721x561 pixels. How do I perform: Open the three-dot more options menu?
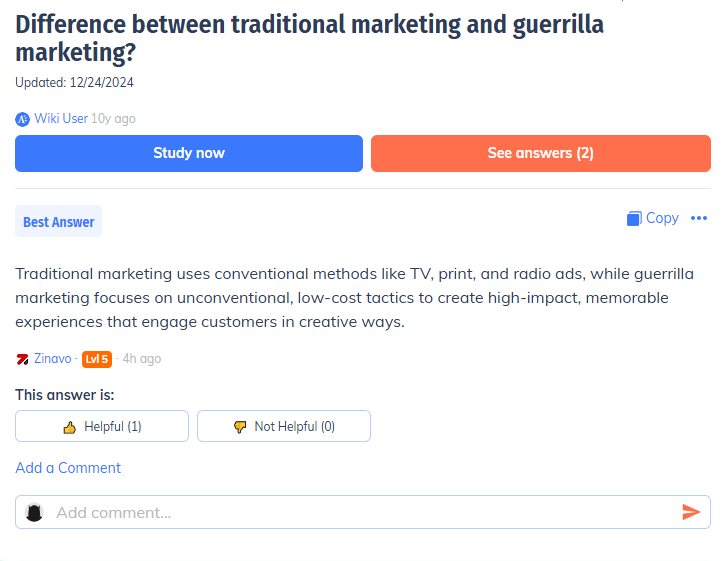click(x=699, y=219)
